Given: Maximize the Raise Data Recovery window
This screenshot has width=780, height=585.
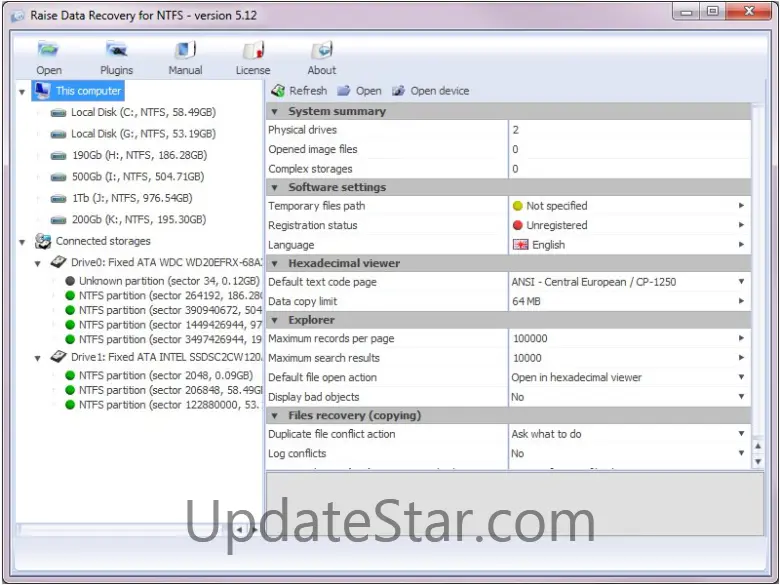Looking at the screenshot, I should point(713,11).
